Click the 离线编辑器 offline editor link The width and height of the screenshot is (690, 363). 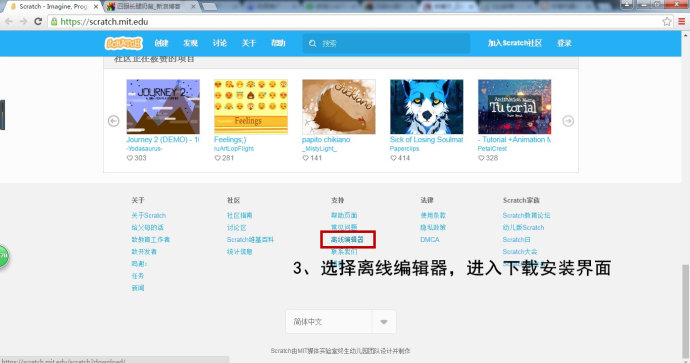coord(348,239)
